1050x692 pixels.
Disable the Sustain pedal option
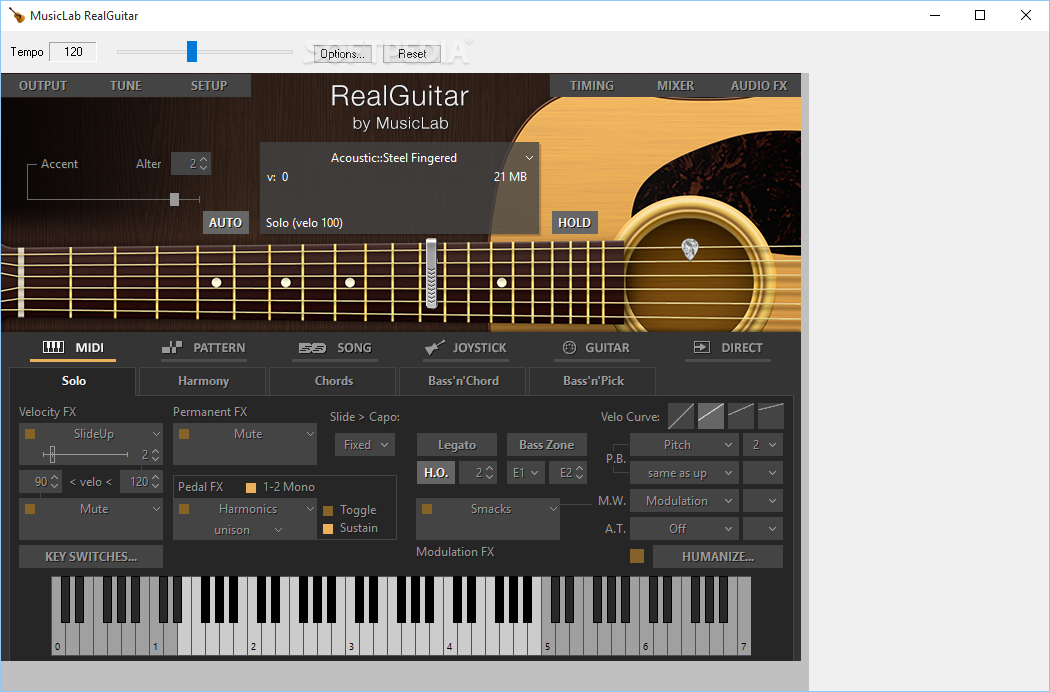pyautogui.click(x=328, y=529)
